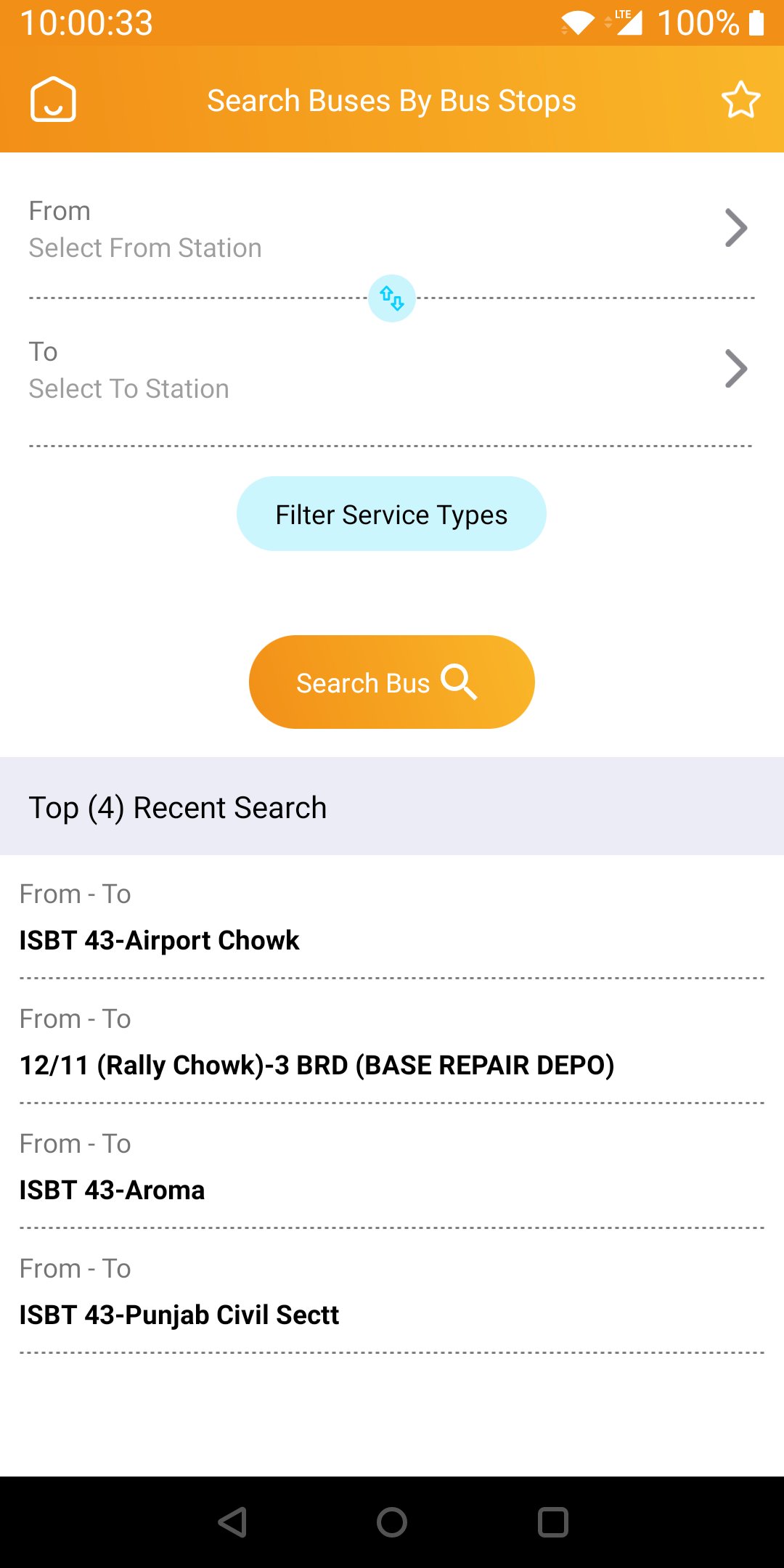Viewport: 784px width, 1568px height.
Task: Choose recent search ISBT 43-Aroma
Action: 113,1190
